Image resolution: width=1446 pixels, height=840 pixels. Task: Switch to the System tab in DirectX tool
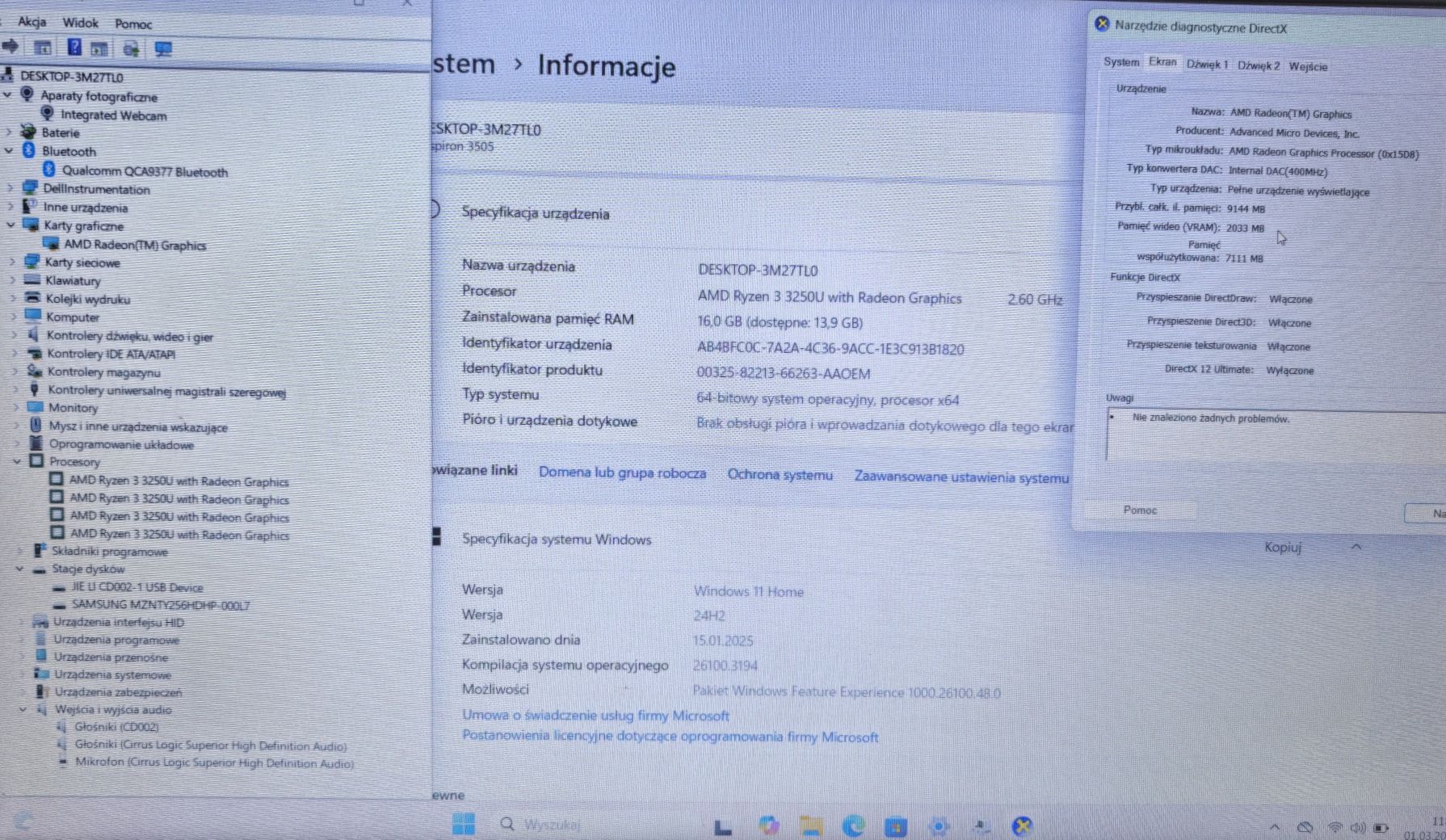coord(1121,62)
